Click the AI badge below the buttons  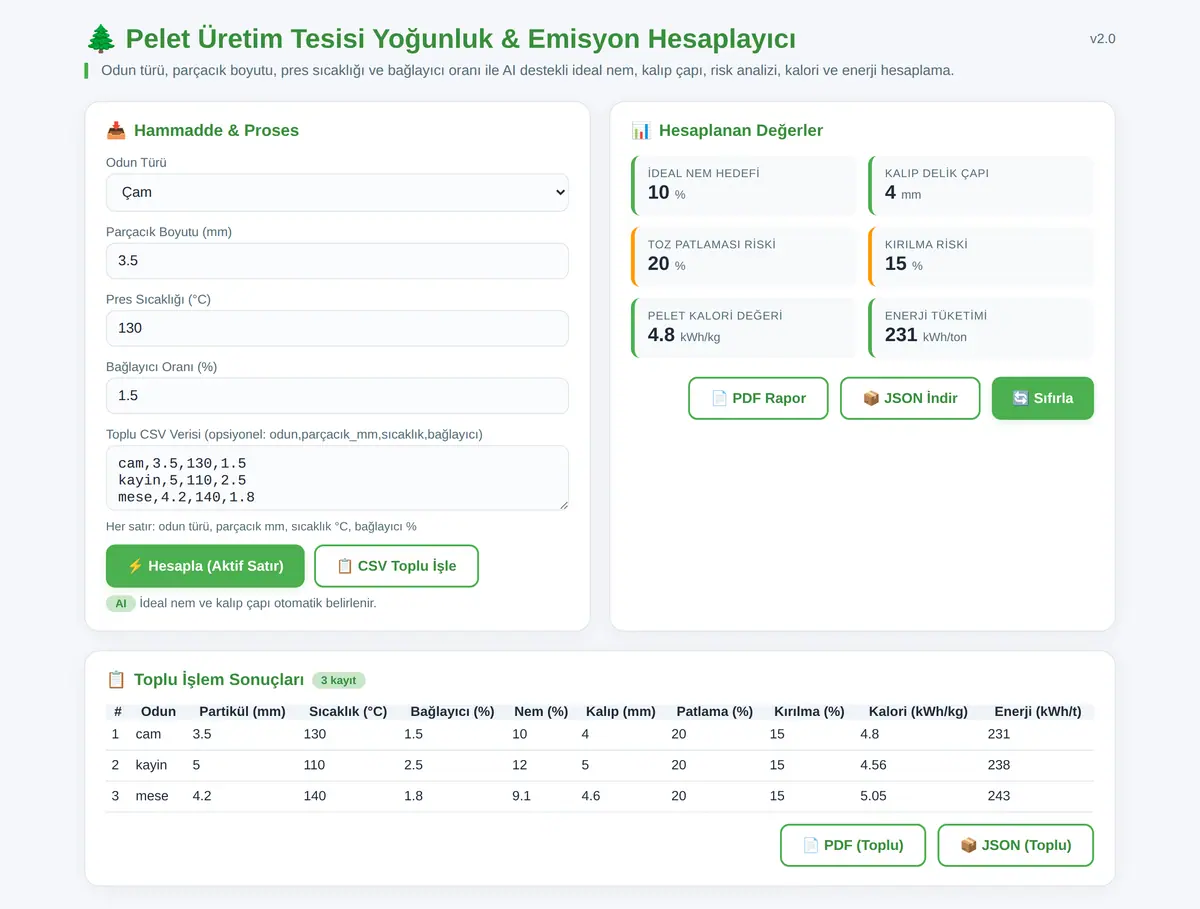(120, 604)
